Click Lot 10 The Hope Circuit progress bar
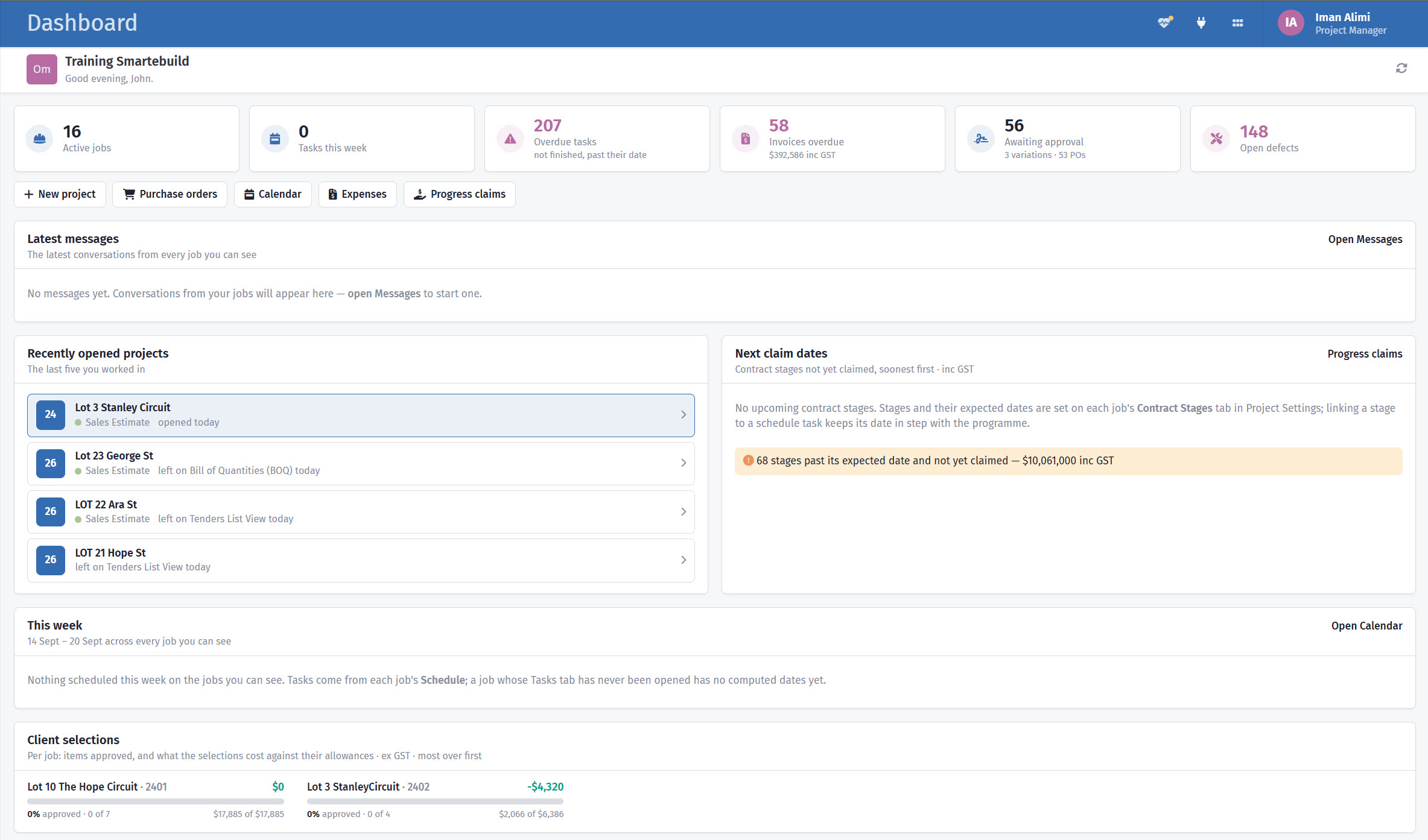Image resolution: width=1428 pixels, height=840 pixels. pos(156,801)
